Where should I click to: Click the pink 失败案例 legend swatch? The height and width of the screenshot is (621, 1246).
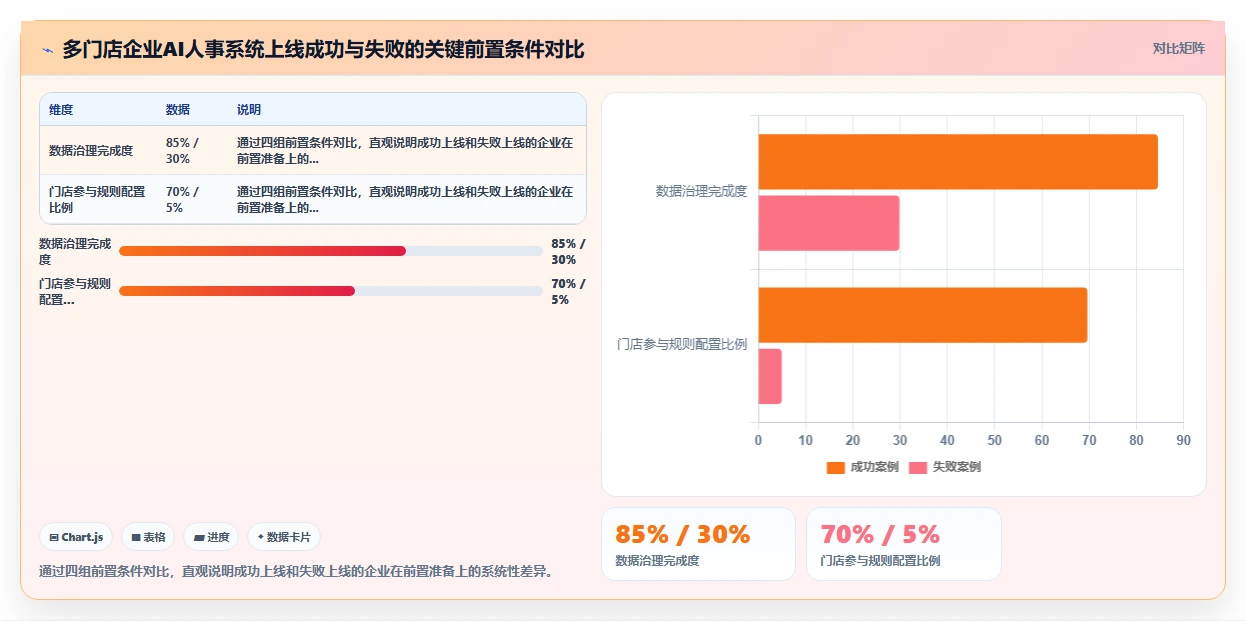click(918, 467)
